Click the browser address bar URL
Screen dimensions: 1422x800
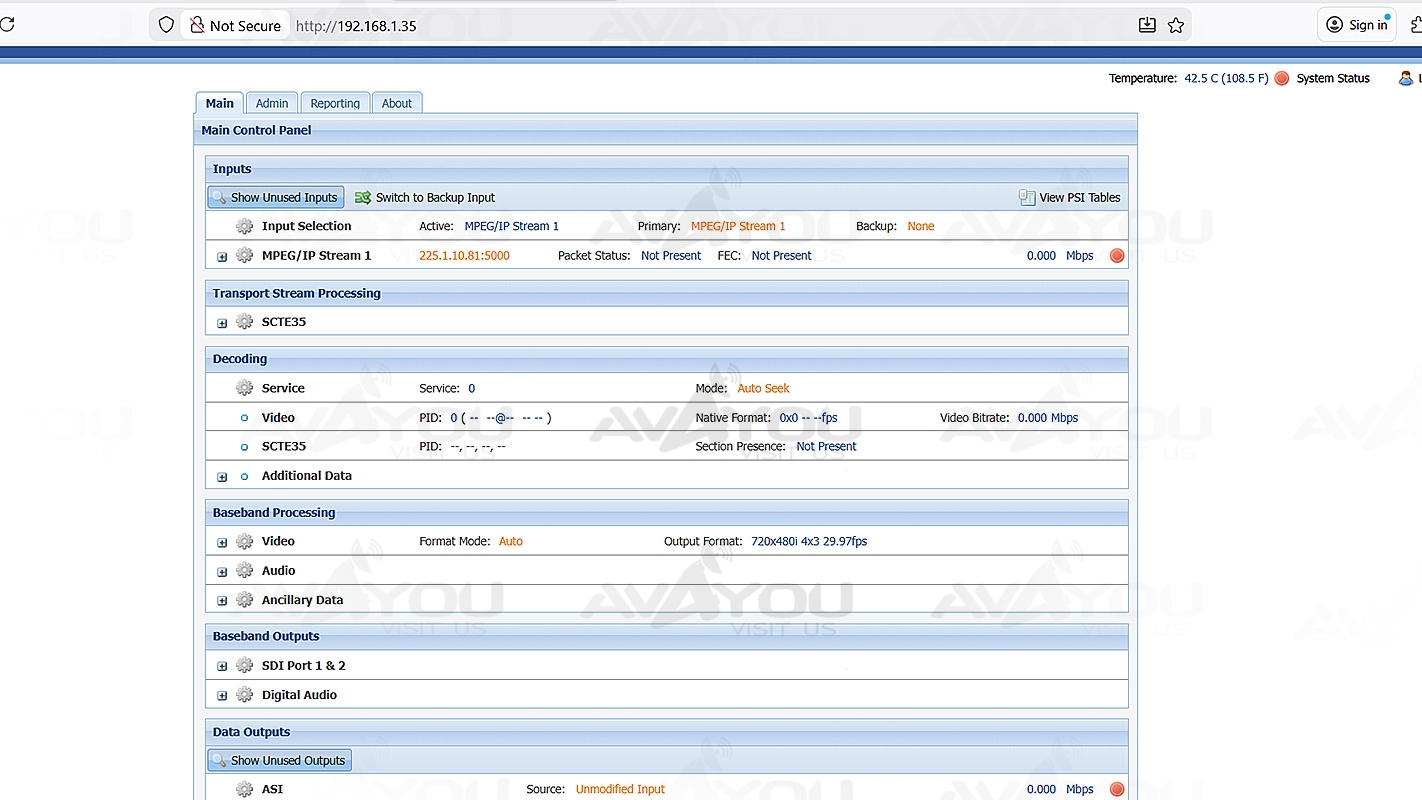[x=356, y=26]
